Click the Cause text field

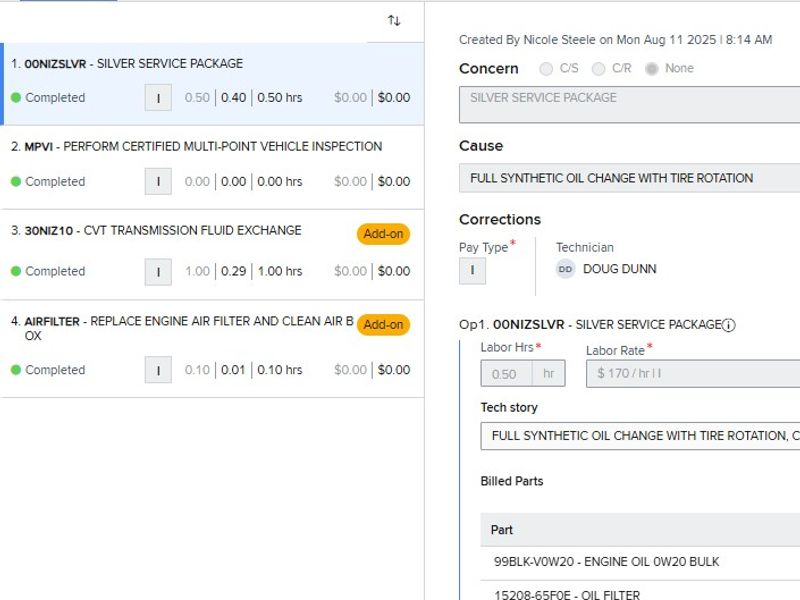tap(630, 178)
